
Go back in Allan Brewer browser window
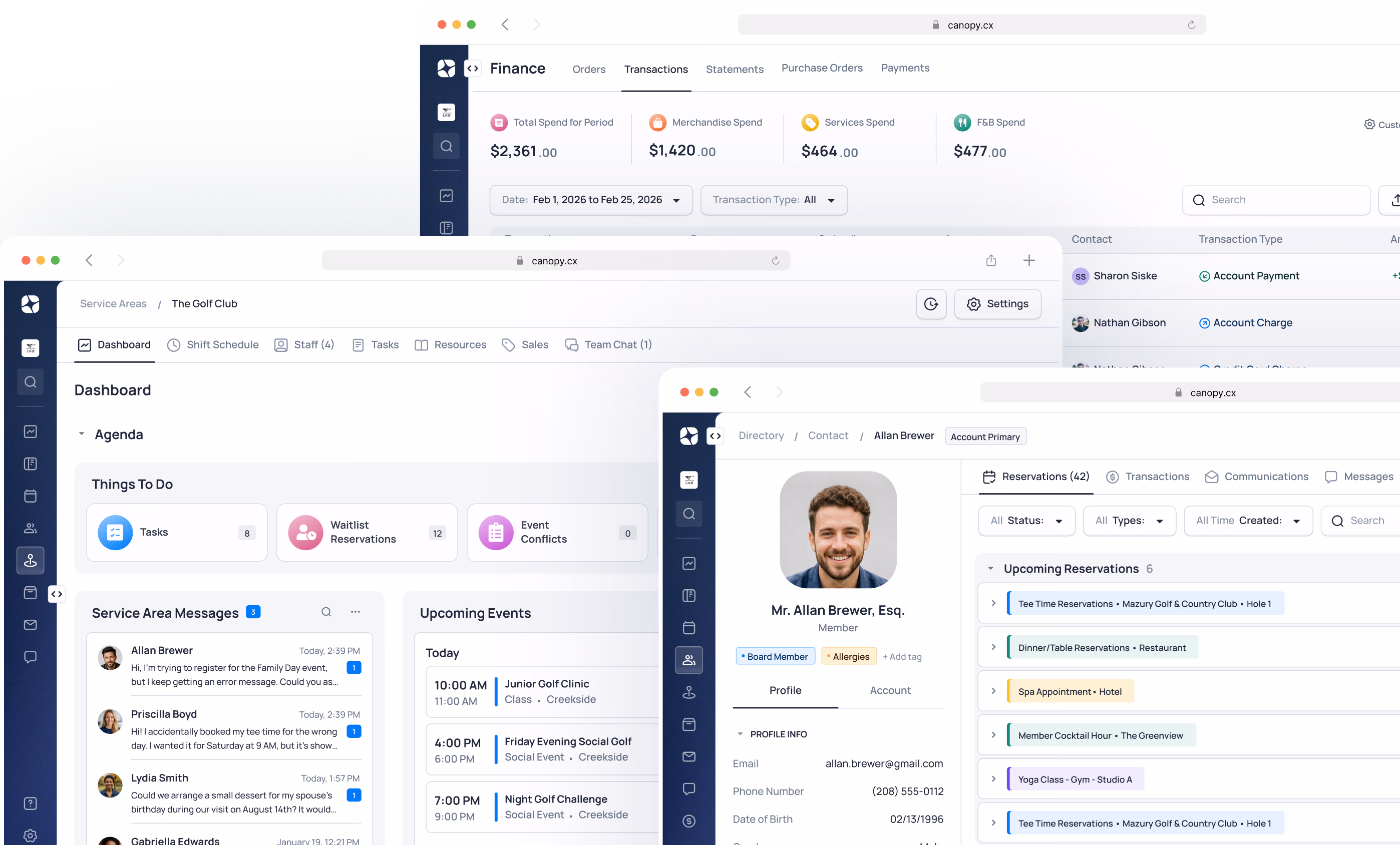[x=747, y=392]
